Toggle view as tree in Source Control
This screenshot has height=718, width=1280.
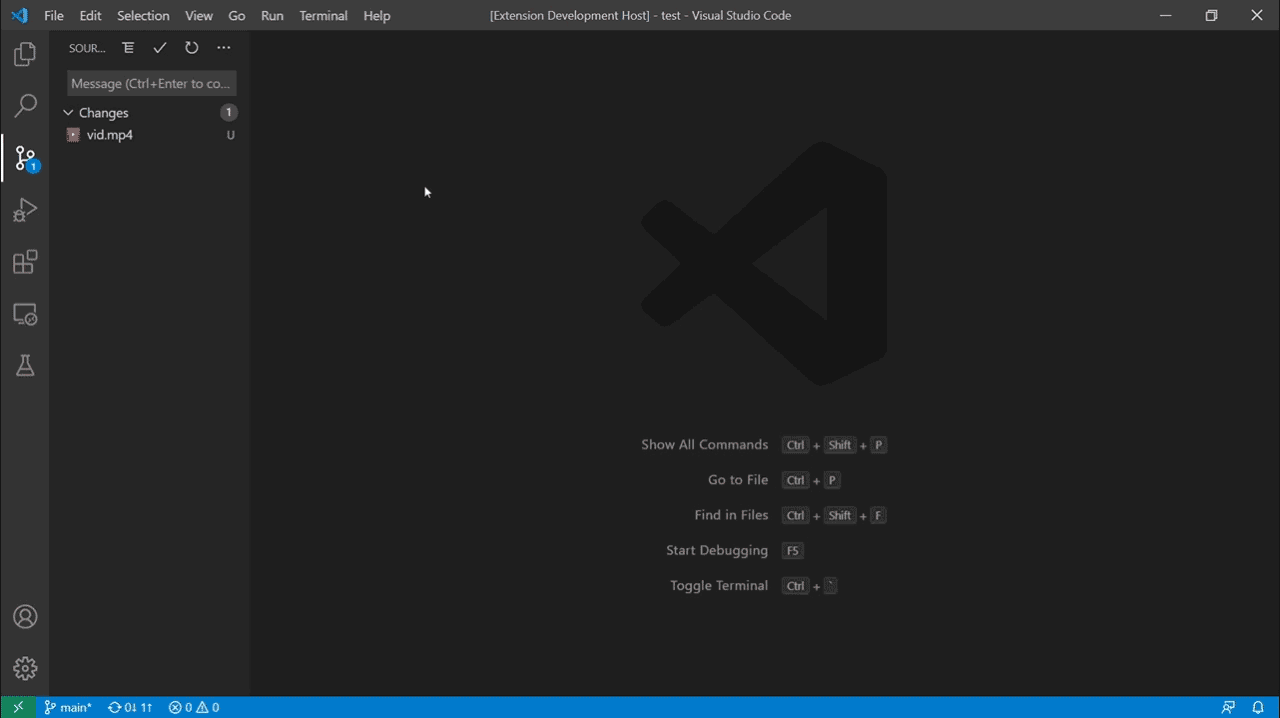tap(128, 48)
